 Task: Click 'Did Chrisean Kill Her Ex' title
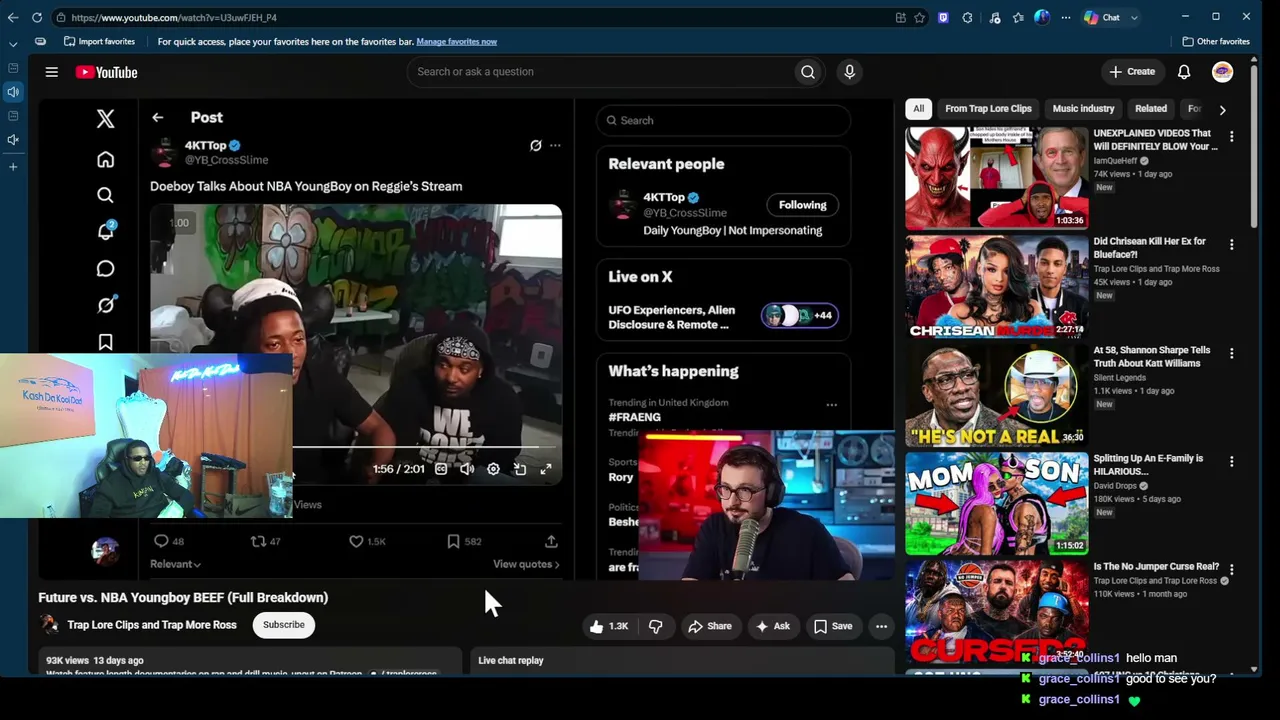[x=1150, y=248]
